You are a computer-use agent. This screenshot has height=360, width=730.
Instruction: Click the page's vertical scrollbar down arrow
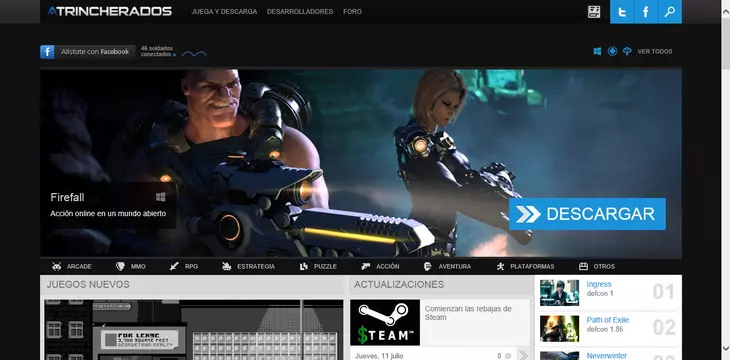[x=725, y=348]
